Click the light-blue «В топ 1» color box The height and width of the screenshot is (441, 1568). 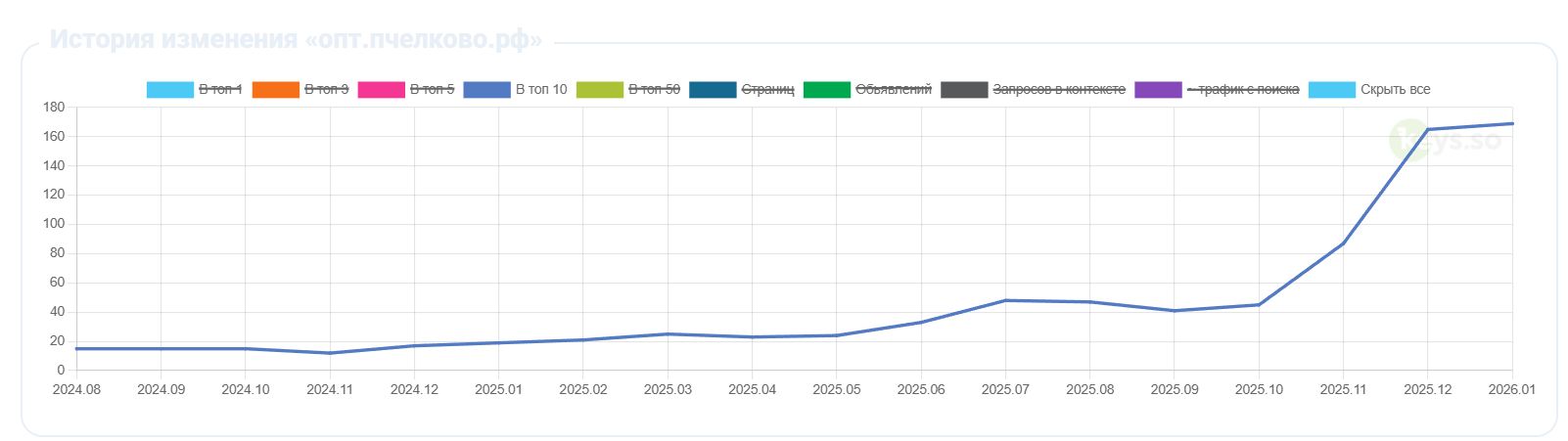[x=170, y=89]
